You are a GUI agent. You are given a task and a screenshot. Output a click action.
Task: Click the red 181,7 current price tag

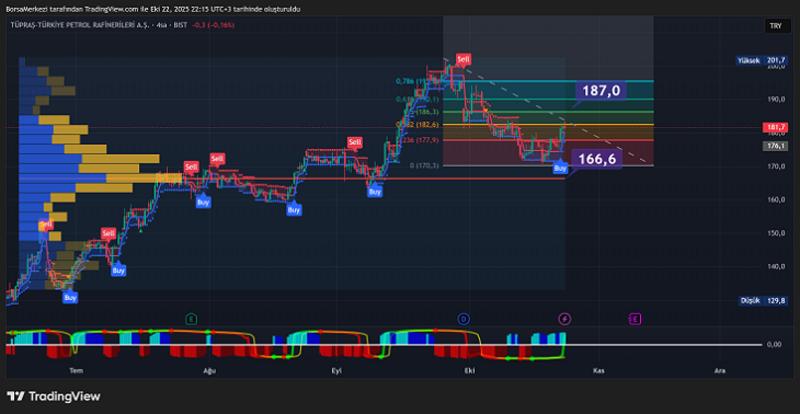coord(774,127)
